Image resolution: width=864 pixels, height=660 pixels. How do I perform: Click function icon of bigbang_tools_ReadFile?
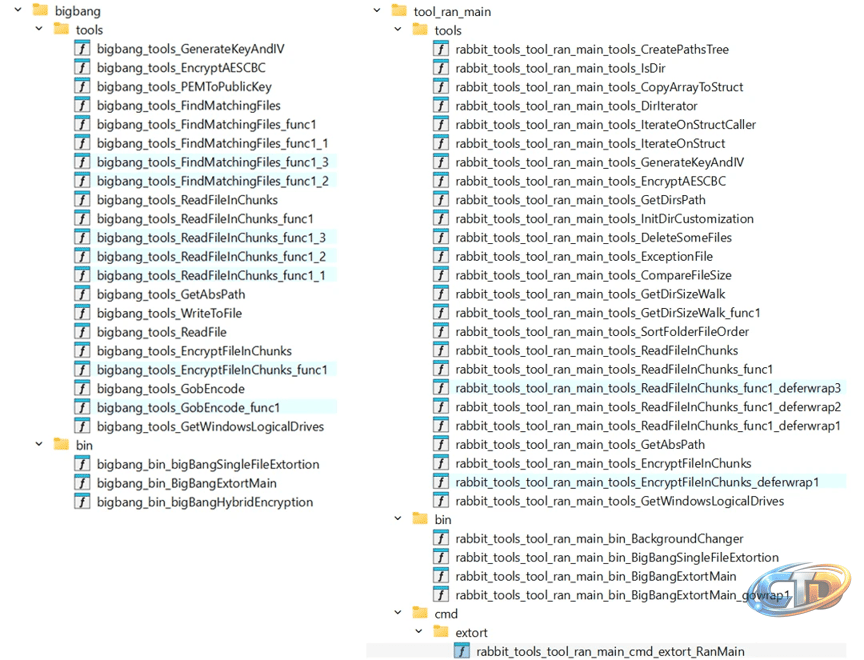pos(82,332)
